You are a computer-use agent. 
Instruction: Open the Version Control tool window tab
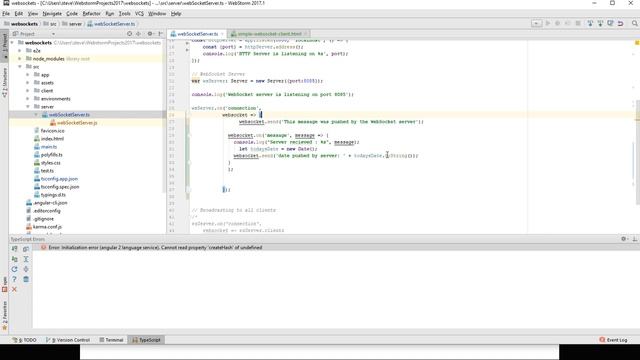coord(68,340)
